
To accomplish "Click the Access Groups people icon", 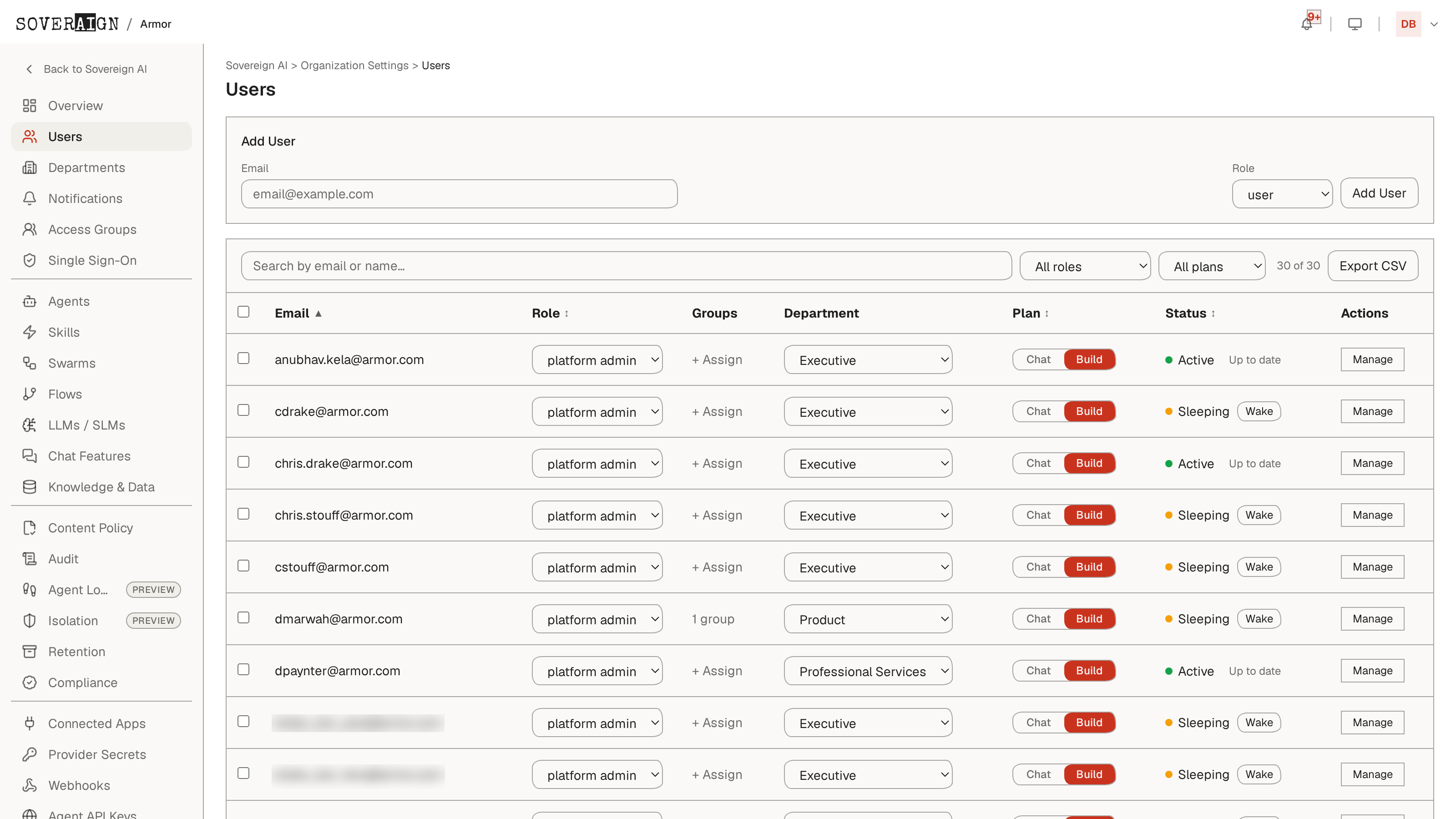I will (30, 229).
